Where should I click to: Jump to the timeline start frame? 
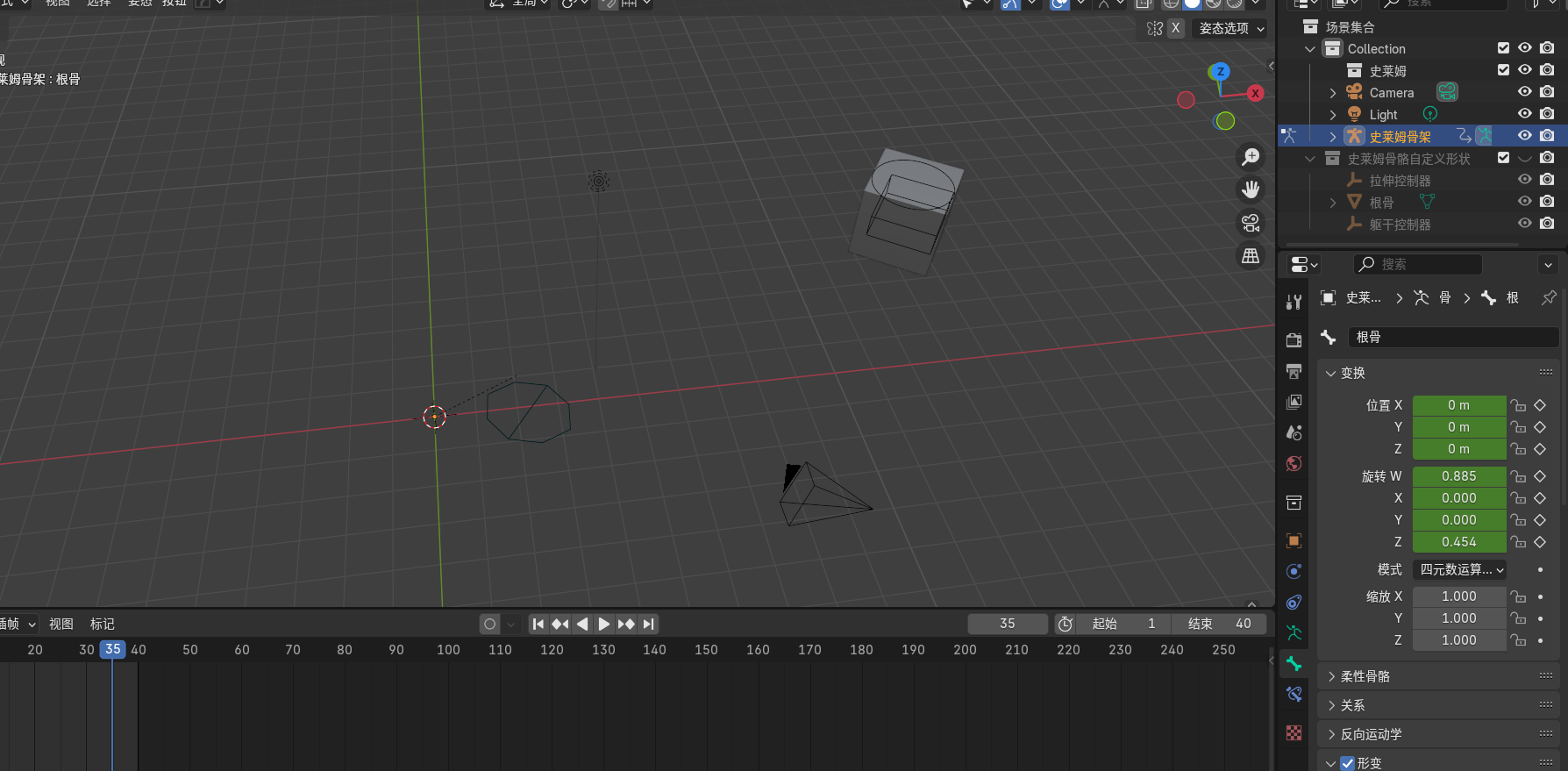pyautogui.click(x=538, y=624)
